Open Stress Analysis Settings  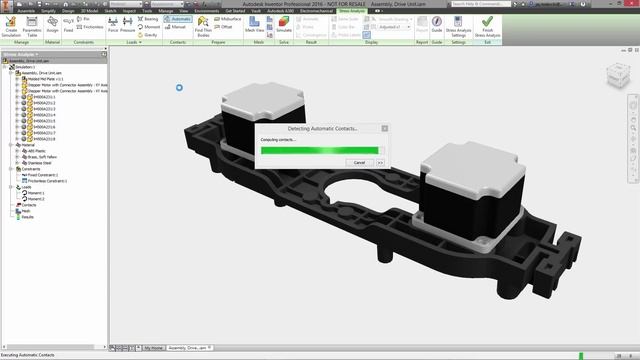point(458,27)
